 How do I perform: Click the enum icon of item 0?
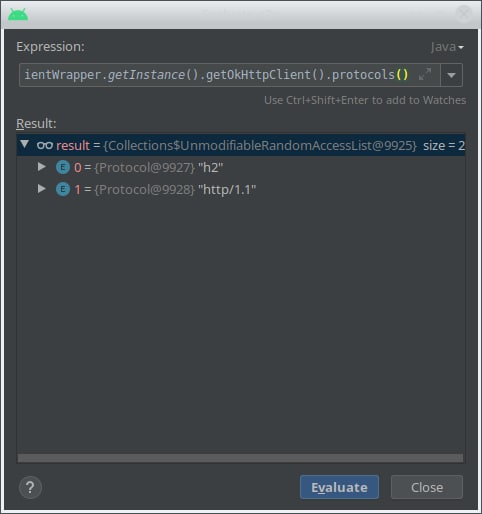(x=63, y=167)
